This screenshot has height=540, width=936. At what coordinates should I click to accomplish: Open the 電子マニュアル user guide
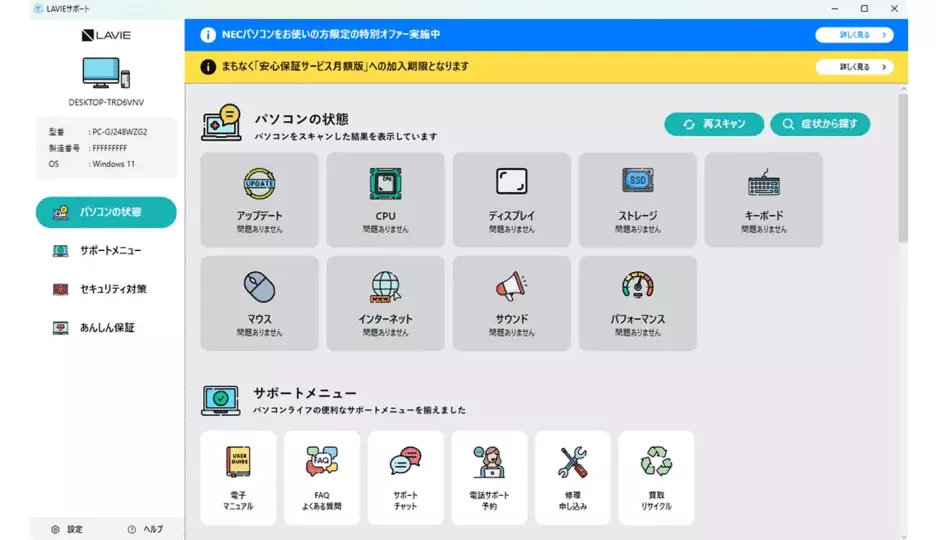(238, 477)
